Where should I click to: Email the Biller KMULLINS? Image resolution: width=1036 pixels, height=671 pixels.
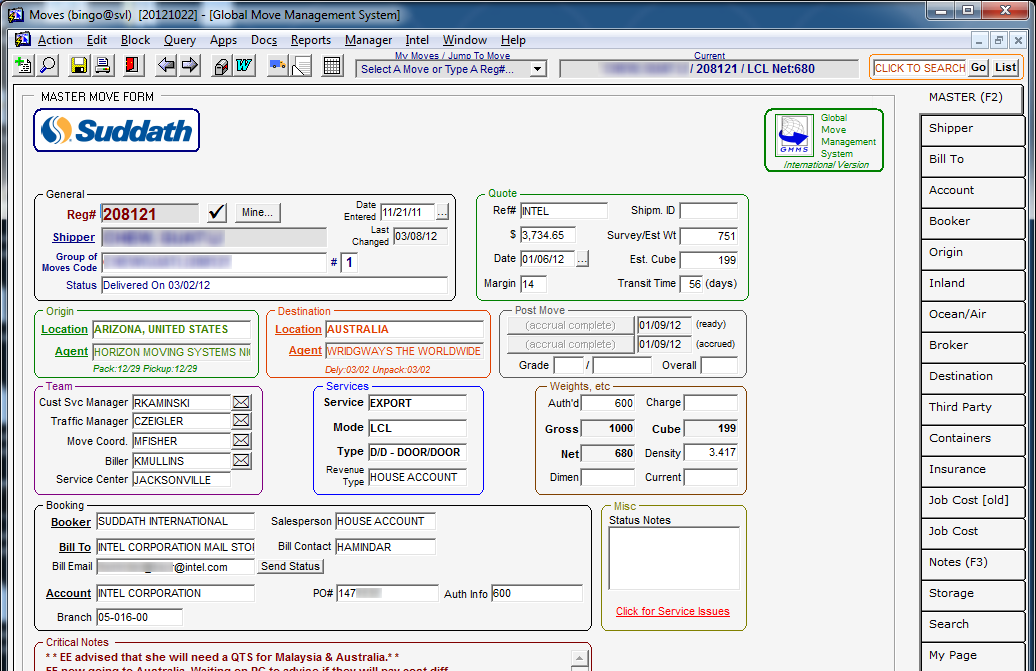tap(241, 460)
